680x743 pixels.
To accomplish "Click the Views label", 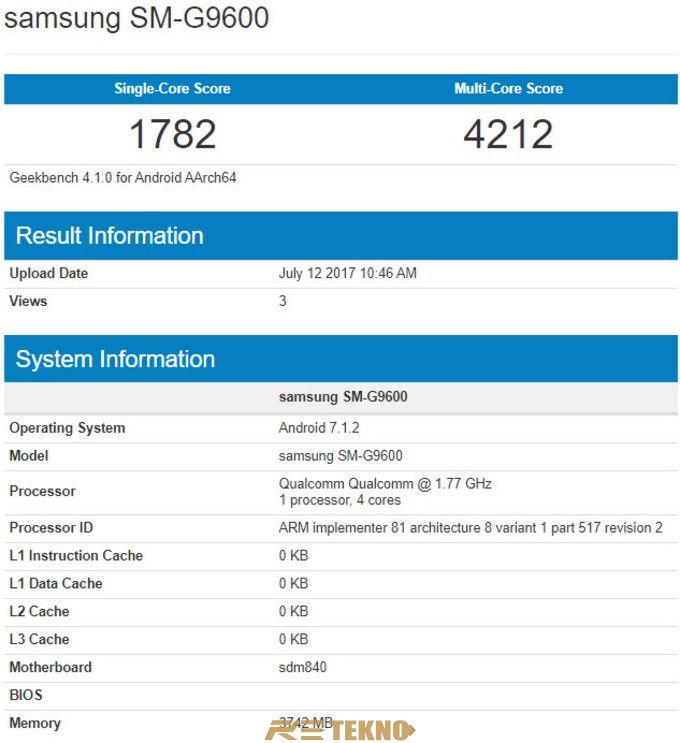I will click(28, 301).
